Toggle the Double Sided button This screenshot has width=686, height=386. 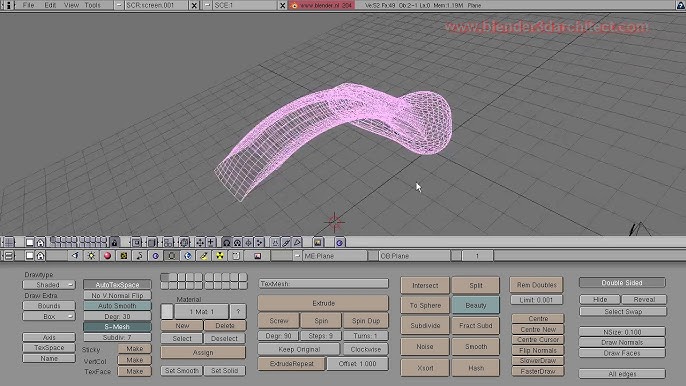pos(622,283)
